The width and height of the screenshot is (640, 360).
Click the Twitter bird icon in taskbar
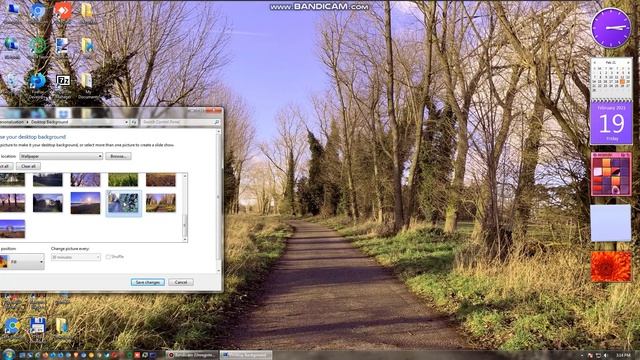click(x=107, y=355)
